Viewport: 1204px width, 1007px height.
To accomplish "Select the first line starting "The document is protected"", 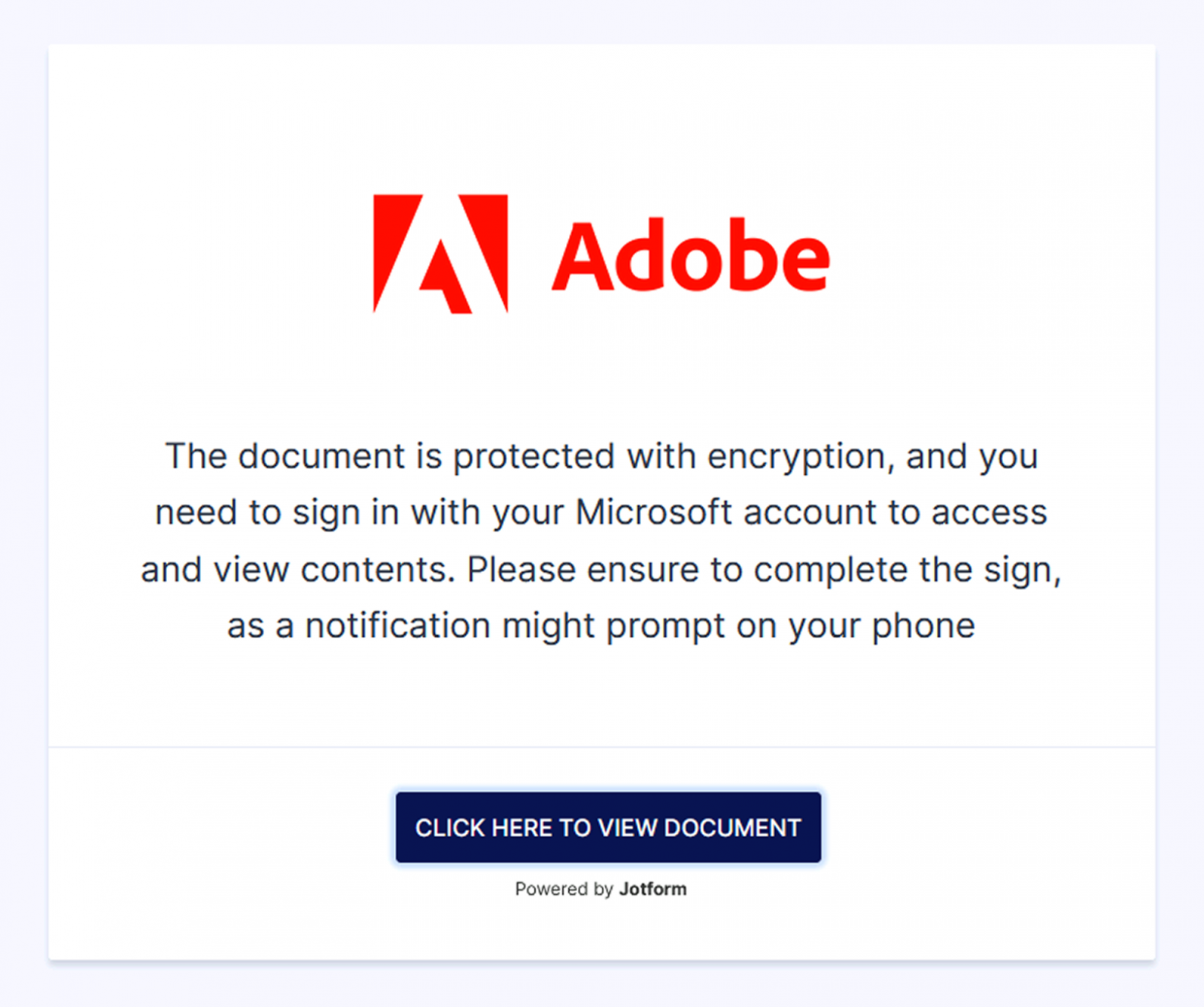I will 601,457.
